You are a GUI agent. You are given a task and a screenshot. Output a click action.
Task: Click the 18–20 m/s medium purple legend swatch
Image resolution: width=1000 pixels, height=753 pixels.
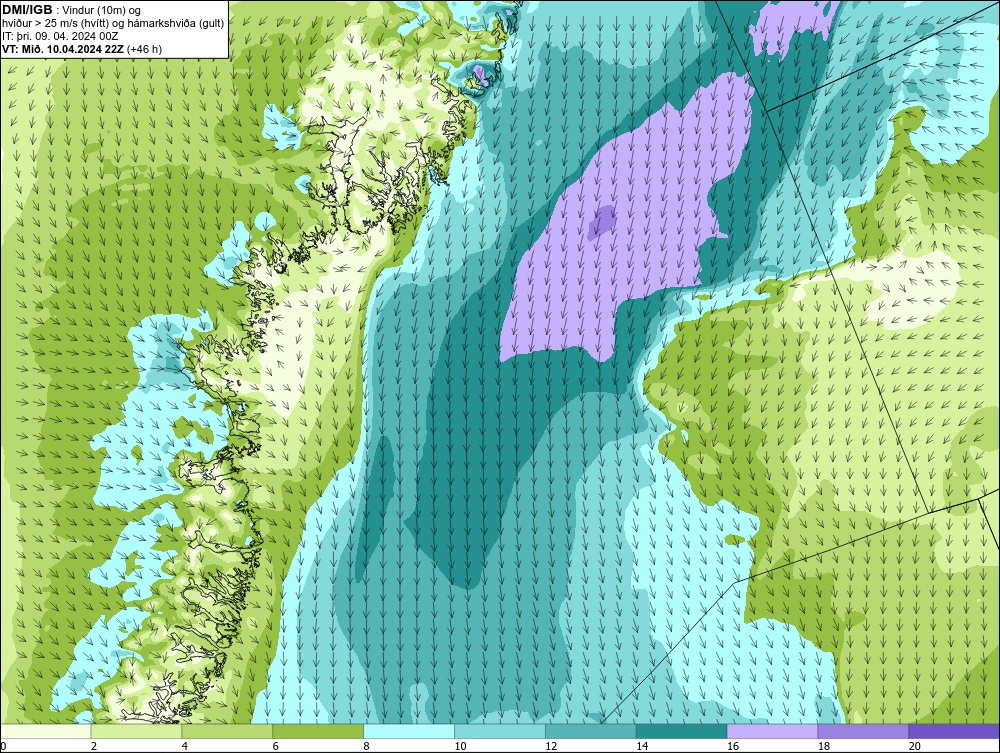point(864,731)
